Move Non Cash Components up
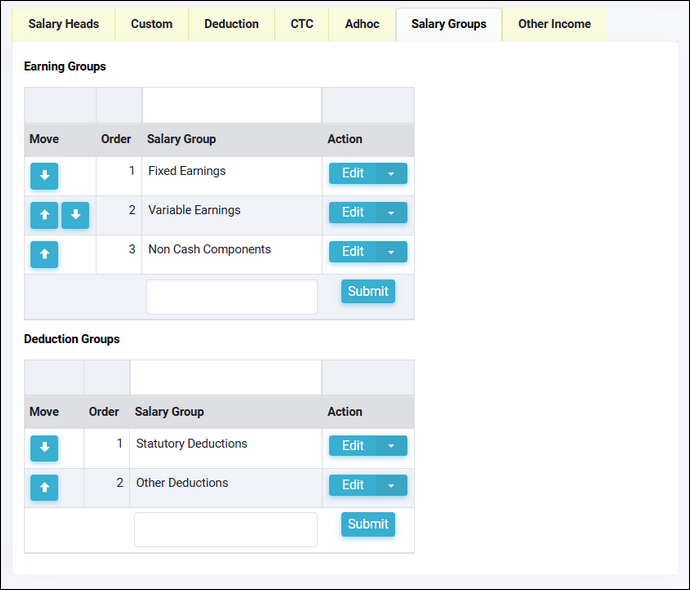Viewport: 690px width, 590px height. point(44,255)
